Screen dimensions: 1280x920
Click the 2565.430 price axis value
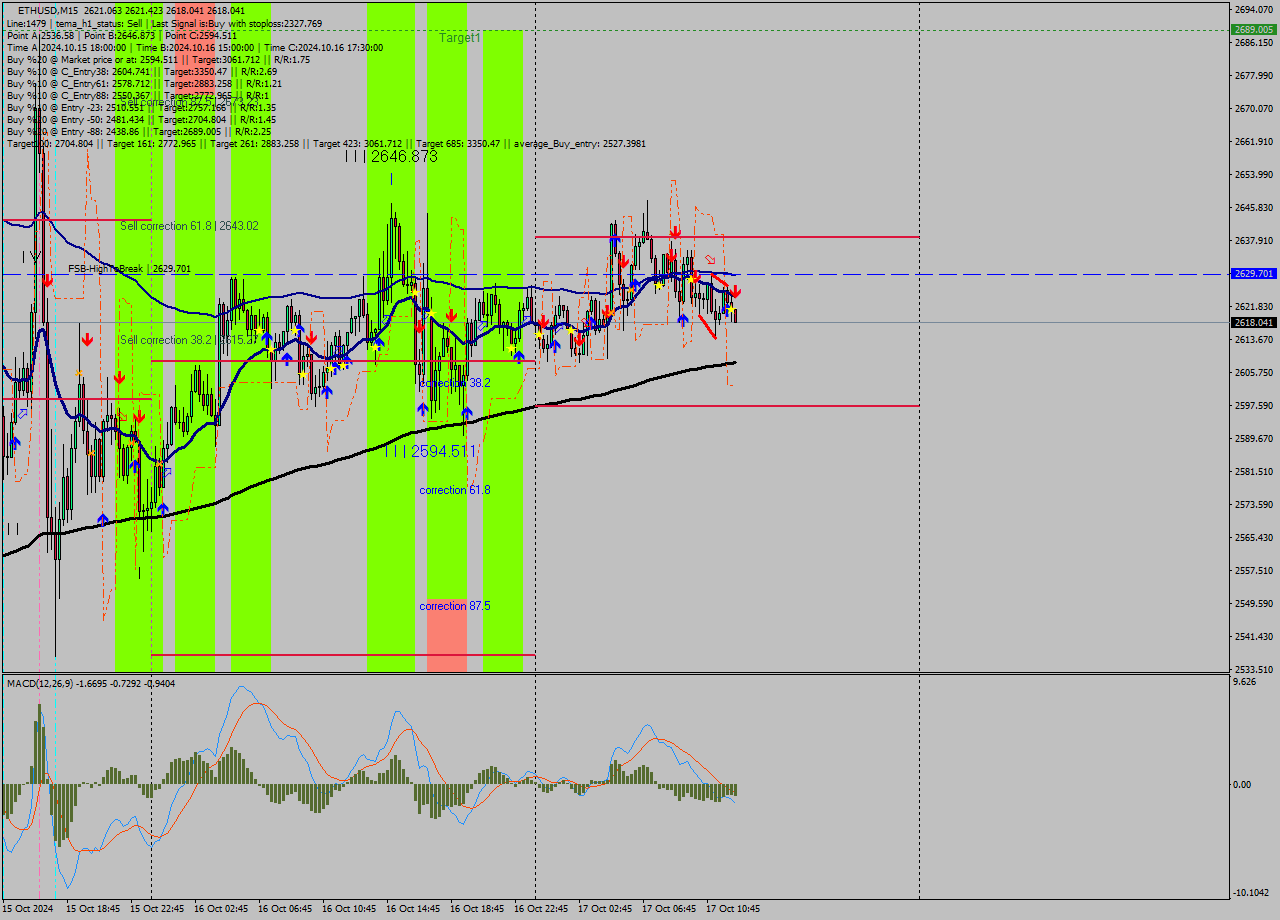pyautogui.click(x=1253, y=537)
